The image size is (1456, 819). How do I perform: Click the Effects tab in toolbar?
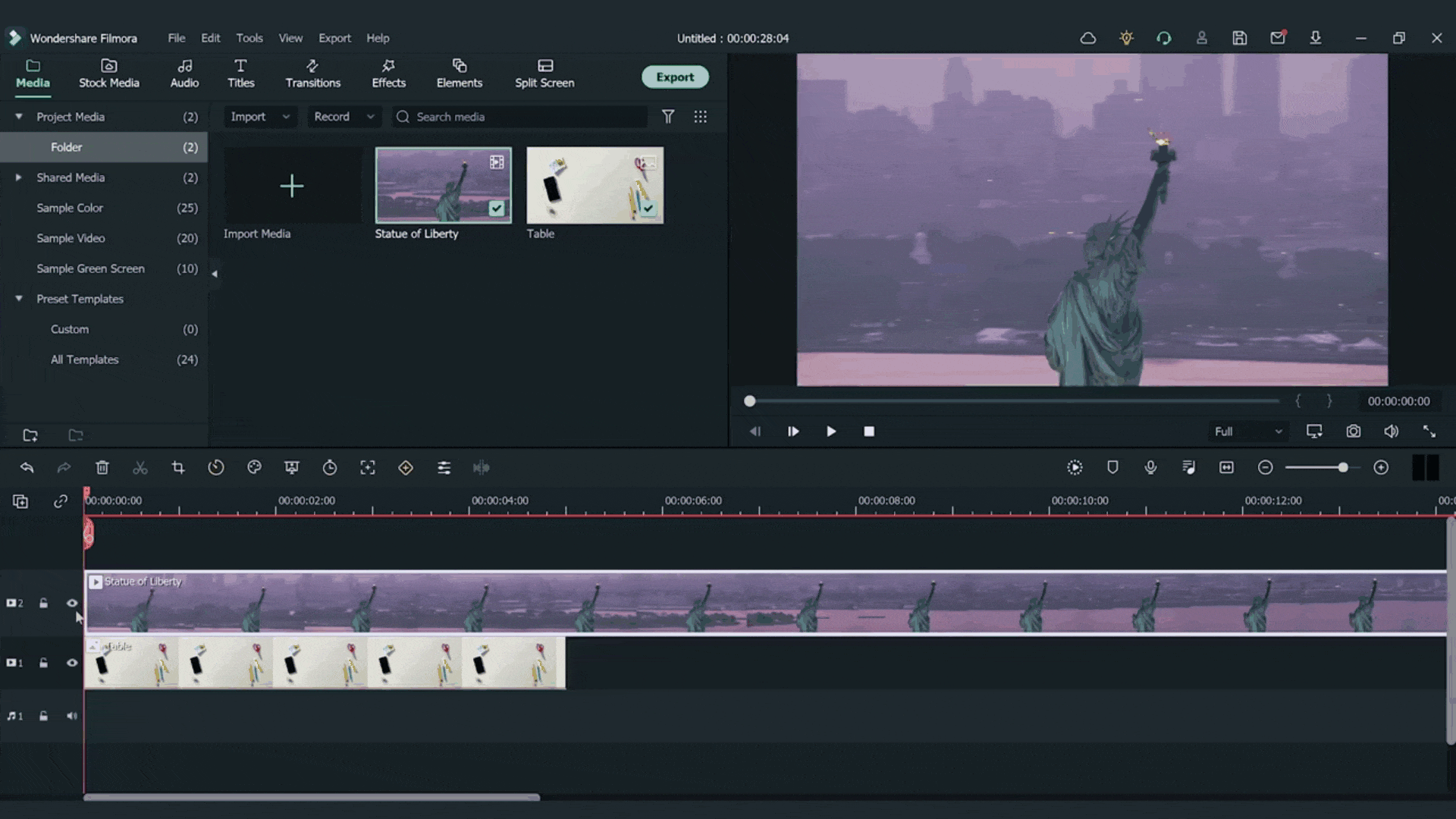(x=389, y=74)
